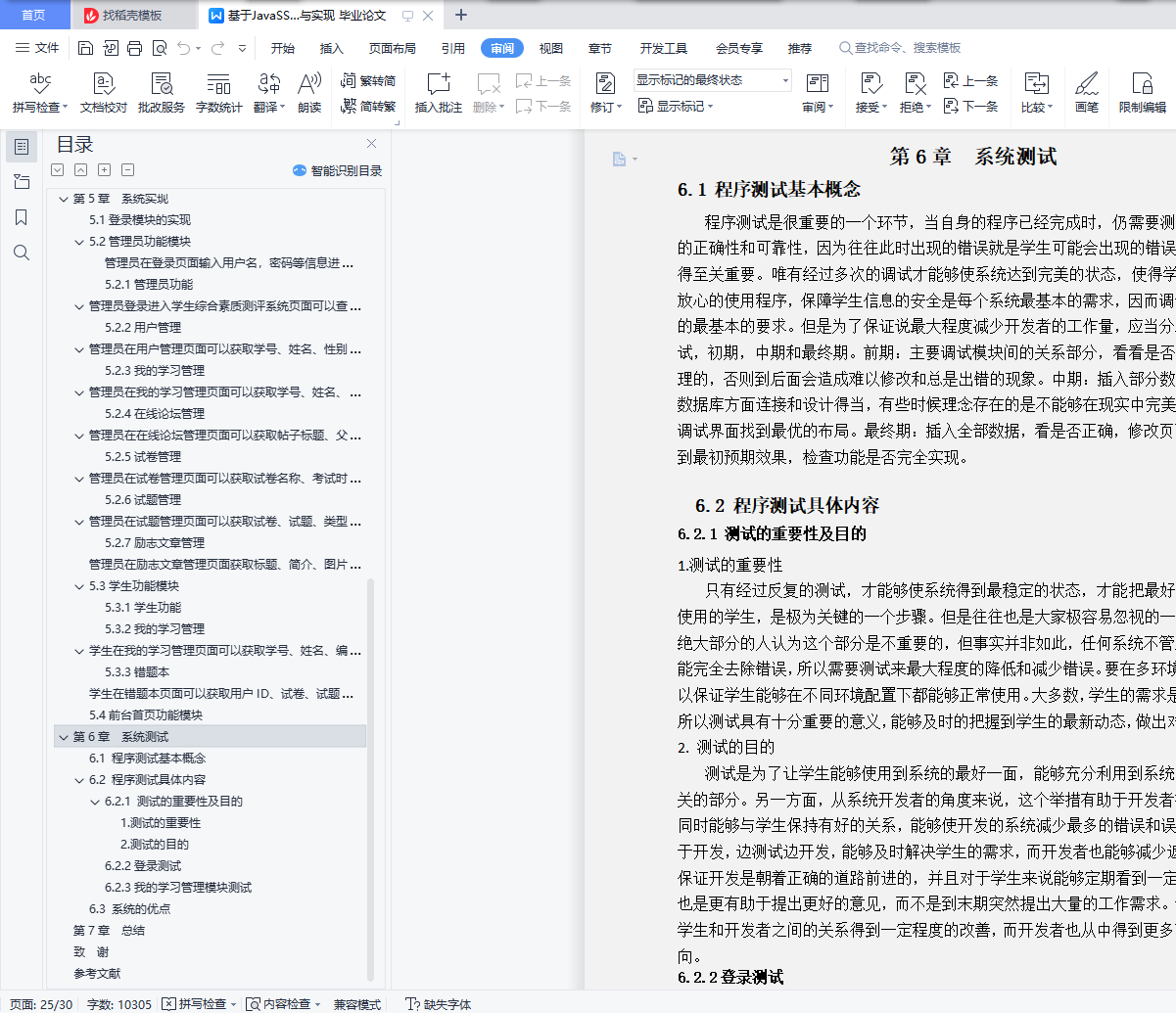Open the search sidebar icon
Viewport: 1176px width, 1013px height.
coord(22,253)
